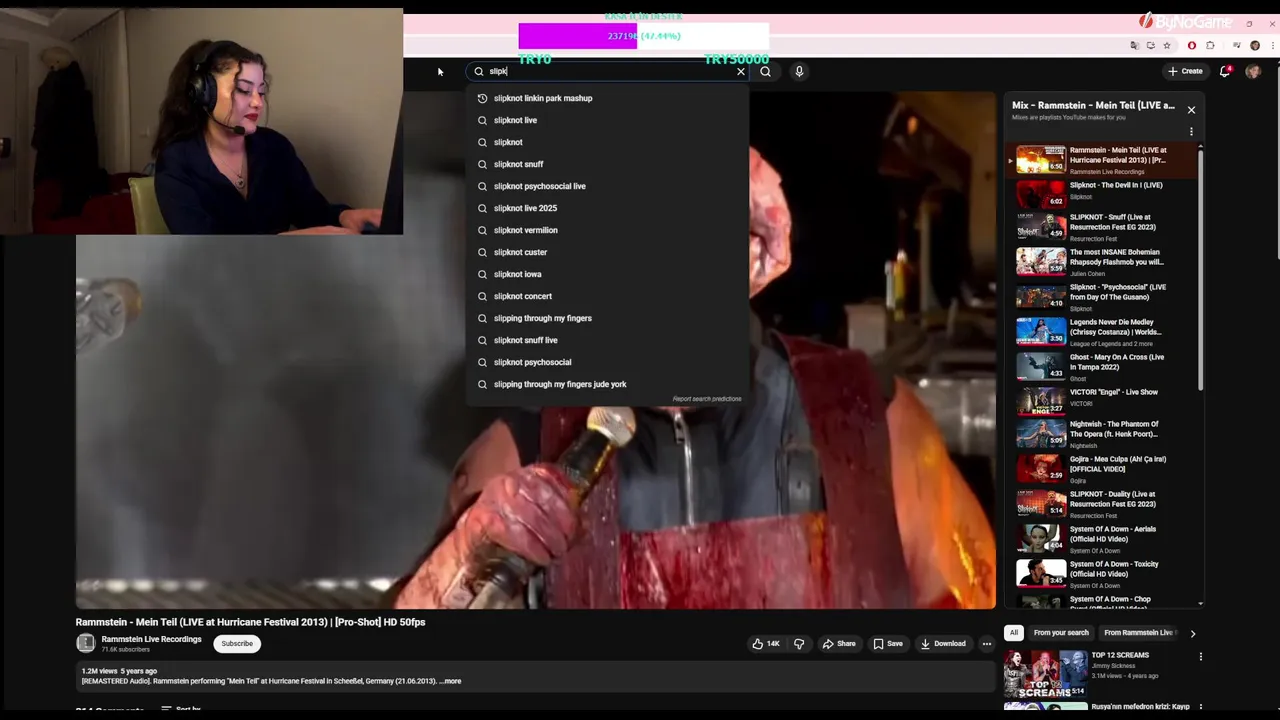Screen dimensions: 1280x720
Task: Open the Rammstein Live Recordings channel avatar
Action: pyautogui.click(x=86, y=643)
